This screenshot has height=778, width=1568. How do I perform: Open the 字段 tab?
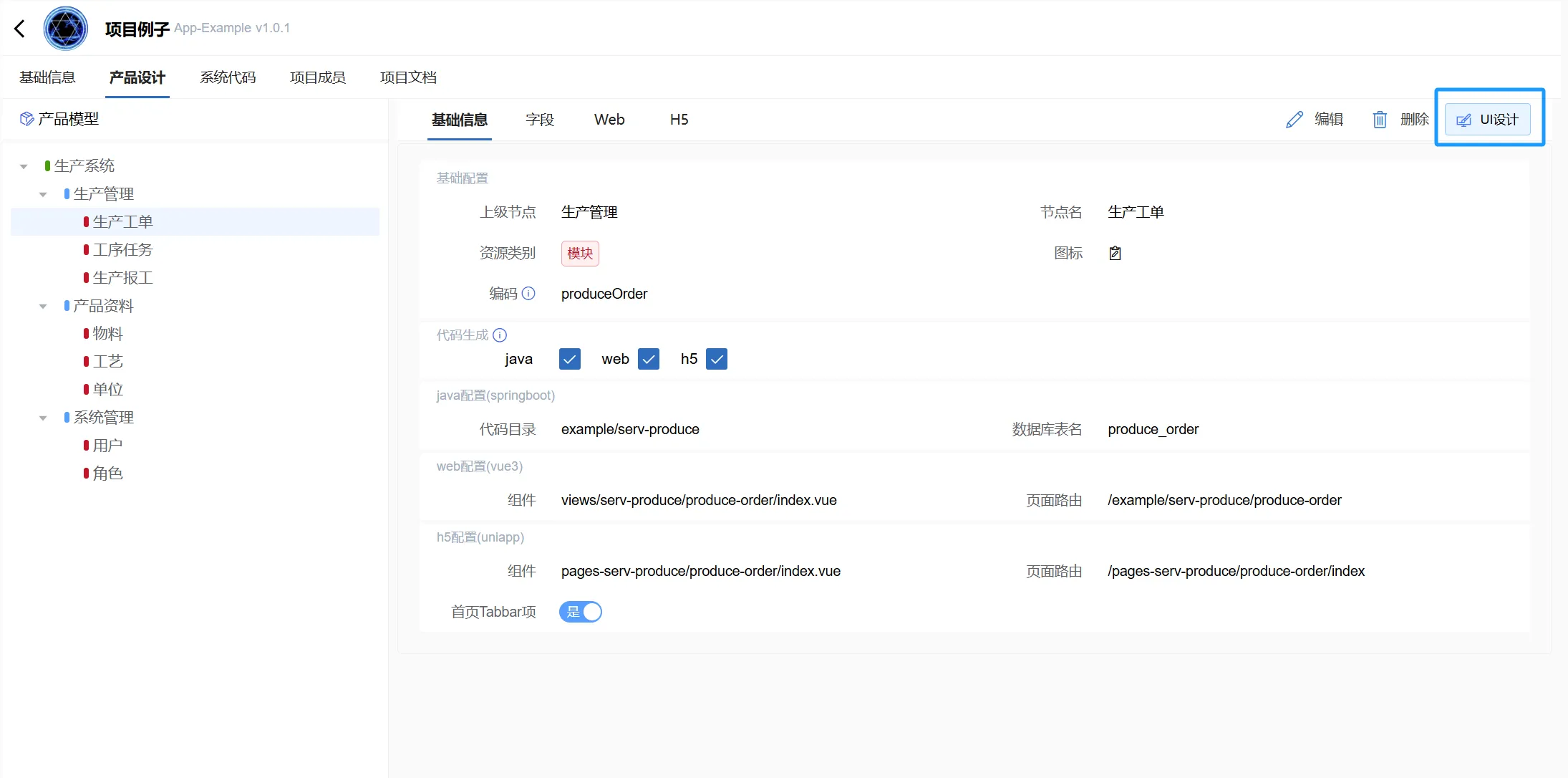click(x=540, y=120)
